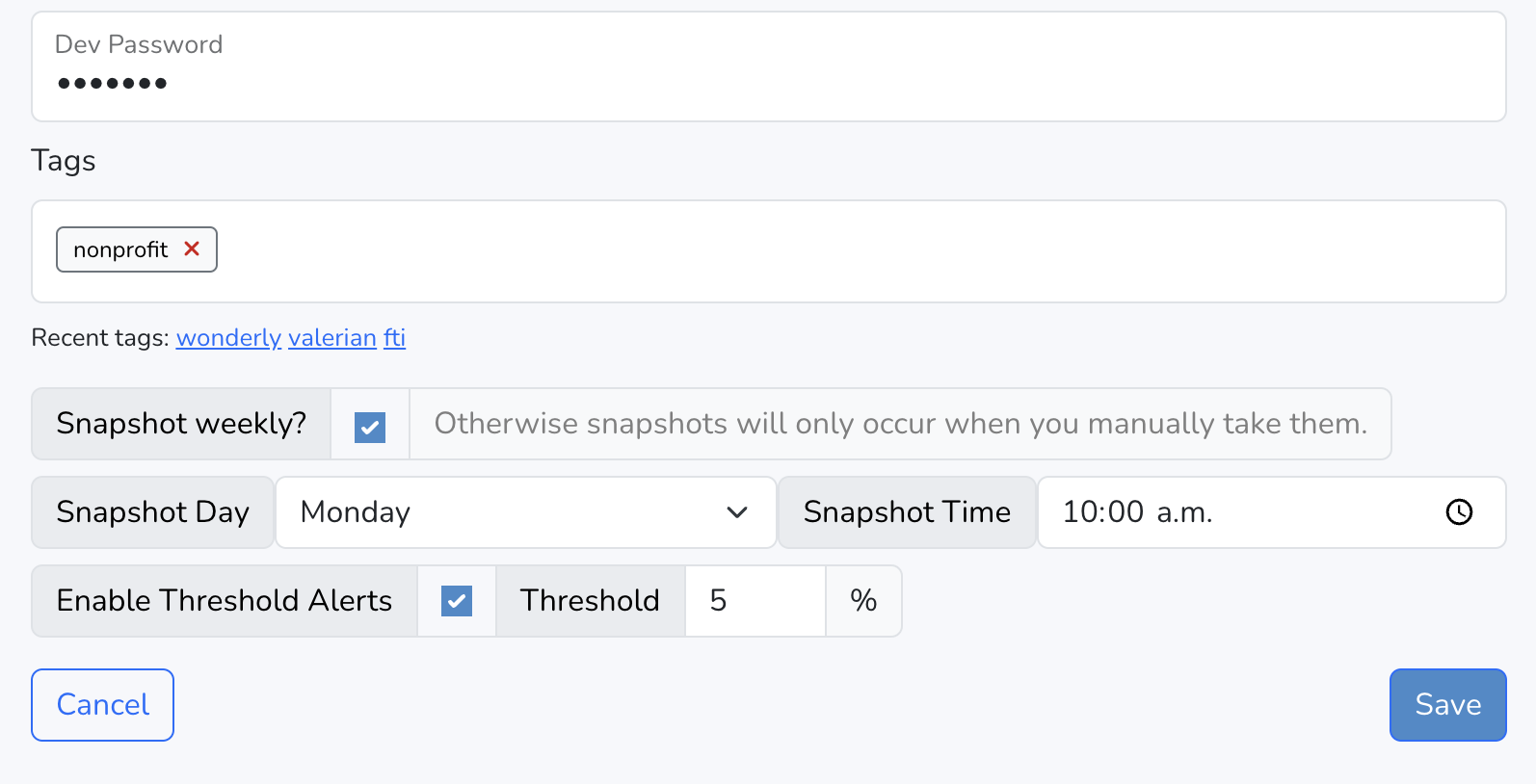Add the fti recent tag
1536x784 pixels.
pyautogui.click(x=394, y=338)
